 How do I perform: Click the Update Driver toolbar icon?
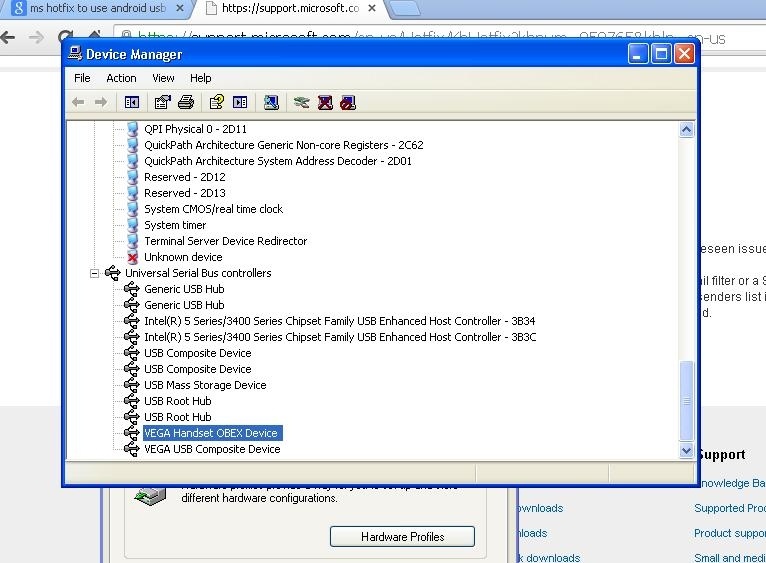click(301, 102)
